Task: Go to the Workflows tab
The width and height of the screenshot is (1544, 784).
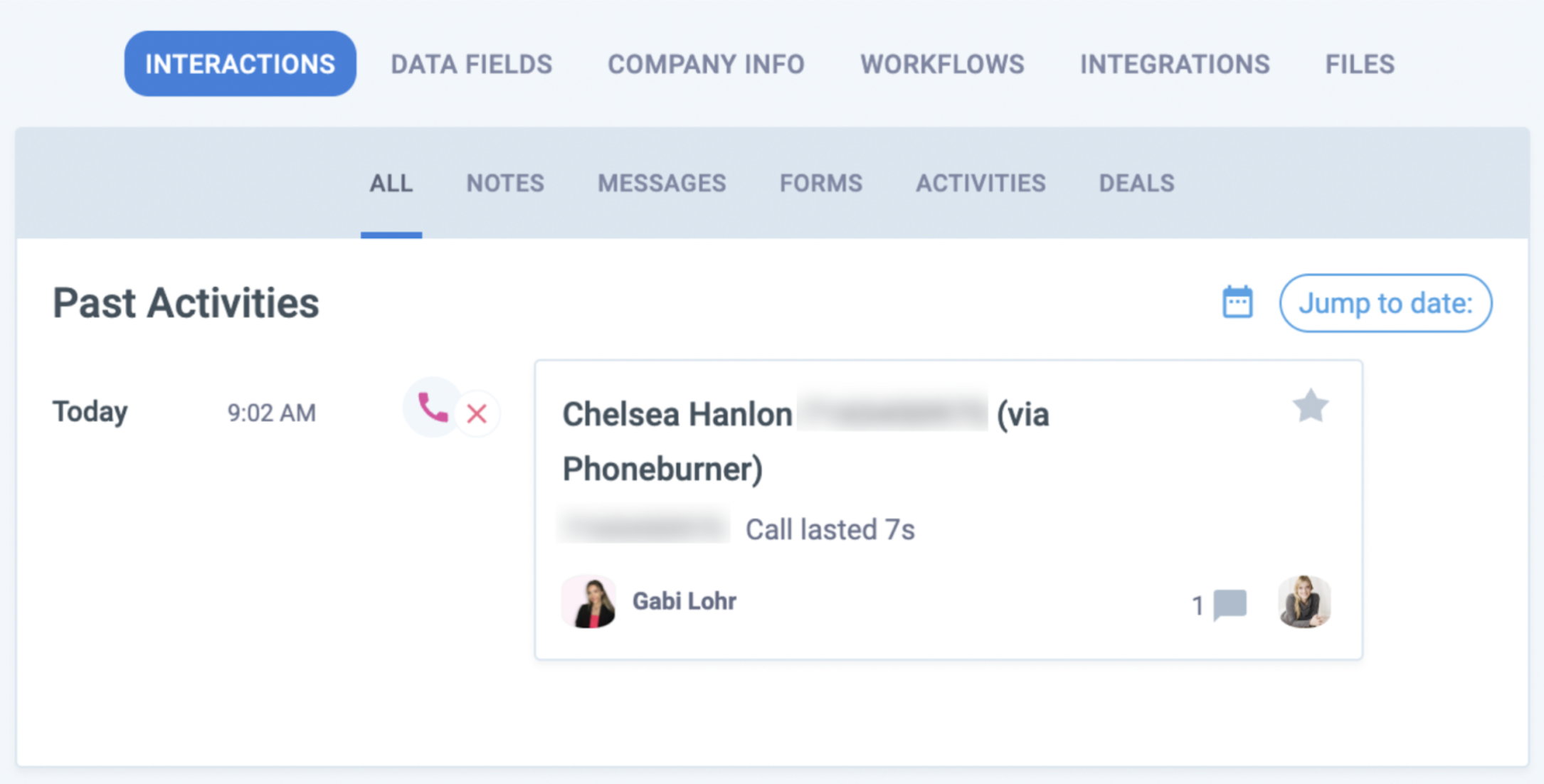Action: [x=942, y=64]
